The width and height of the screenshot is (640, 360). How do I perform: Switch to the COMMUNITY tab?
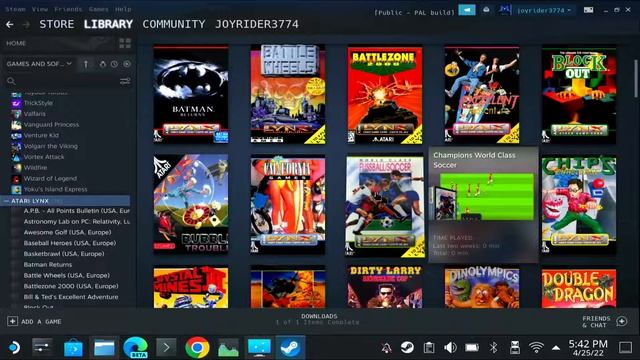pos(174,24)
